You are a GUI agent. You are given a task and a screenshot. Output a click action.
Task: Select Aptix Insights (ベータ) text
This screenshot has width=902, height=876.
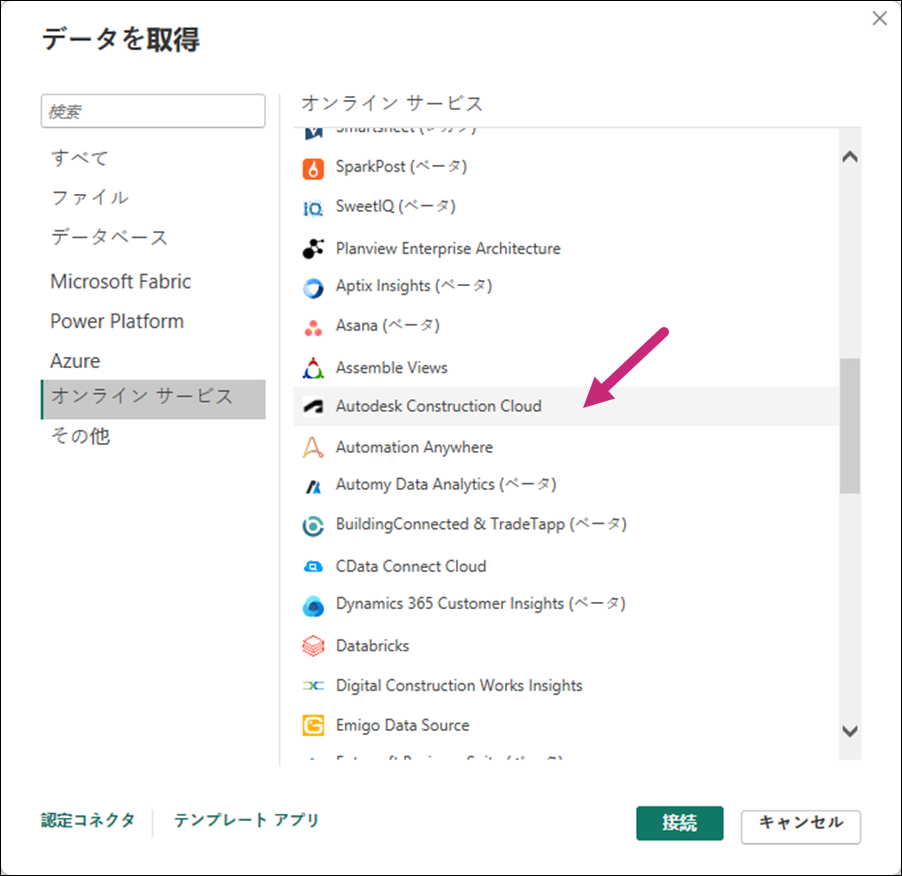point(414,286)
